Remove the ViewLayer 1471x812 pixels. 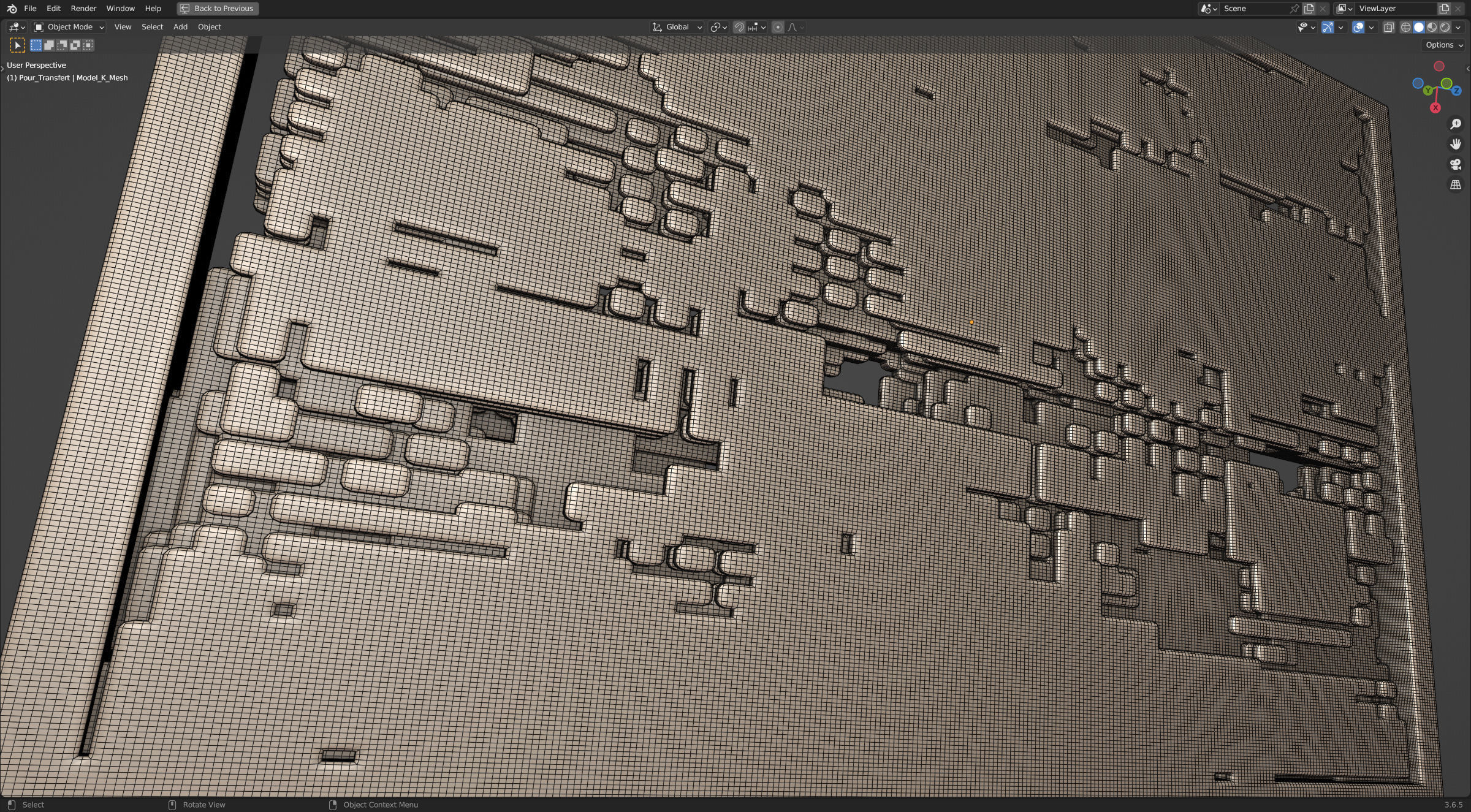[x=1458, y=9]
